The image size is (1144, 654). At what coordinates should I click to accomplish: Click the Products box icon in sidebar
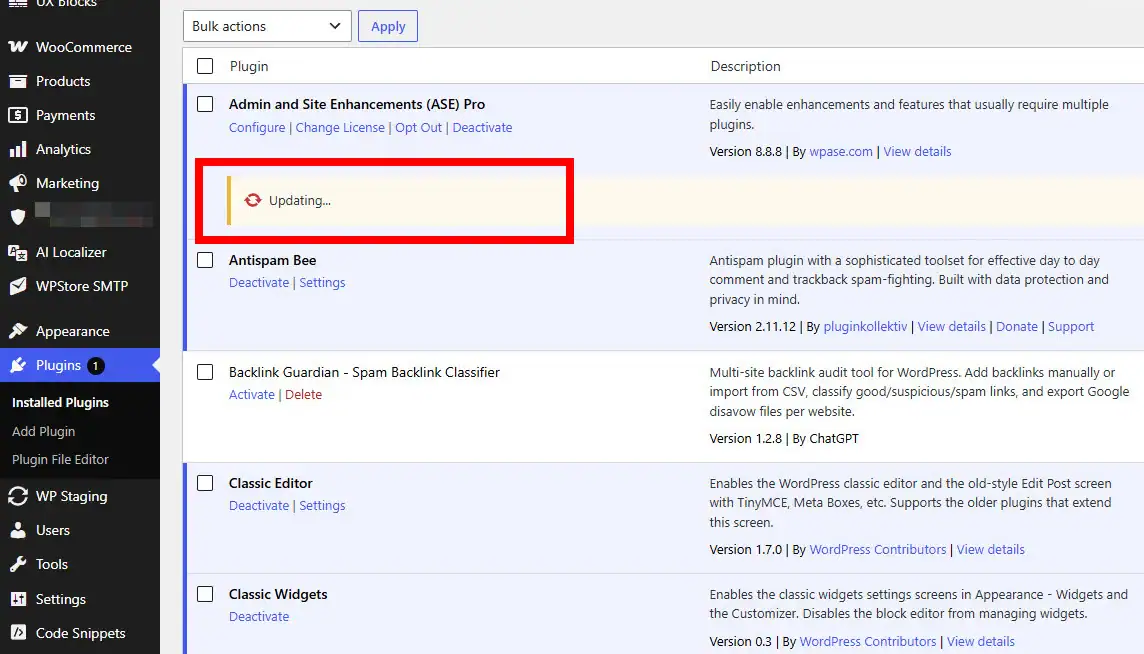tap(18, 81)
